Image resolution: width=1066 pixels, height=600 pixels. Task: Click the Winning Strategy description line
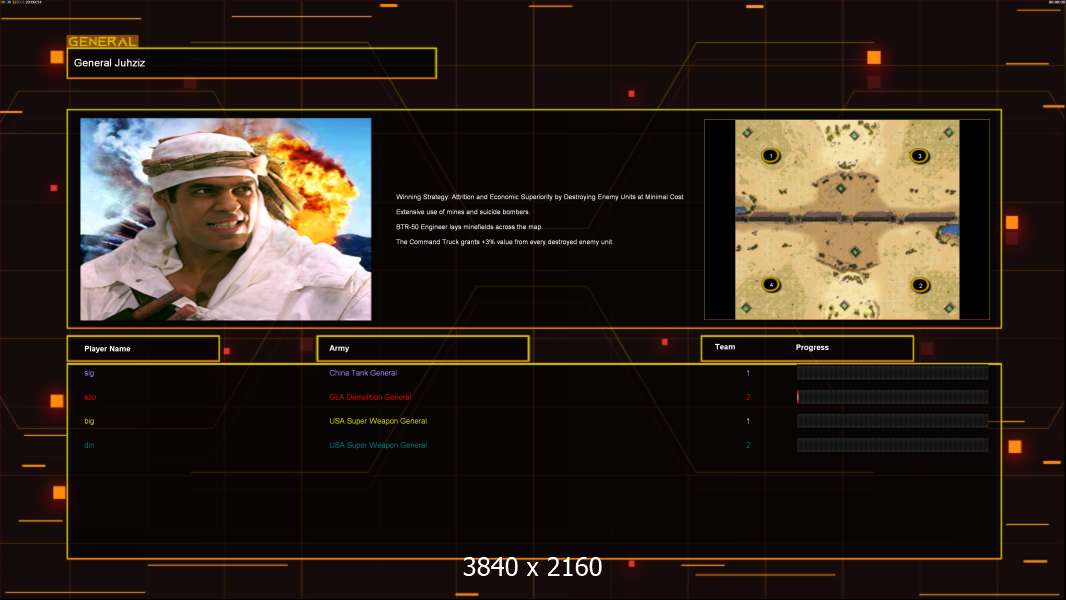[x=539, y=197]
